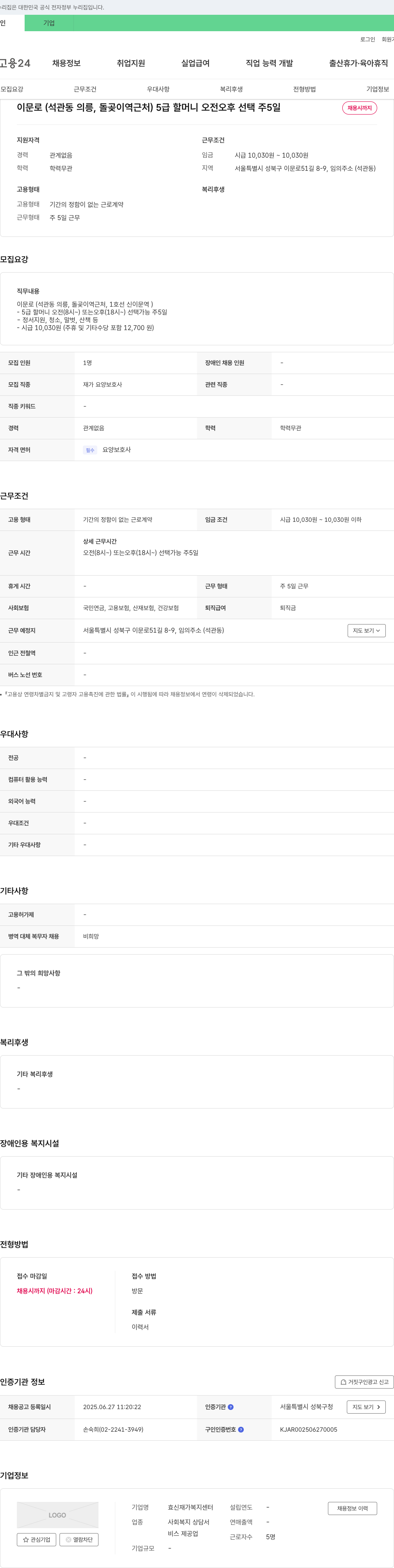Screen dimensions: 394x1568
Task: Click 재가 요양보호사 in 모집 직종 row
Action: click(103, 385)
